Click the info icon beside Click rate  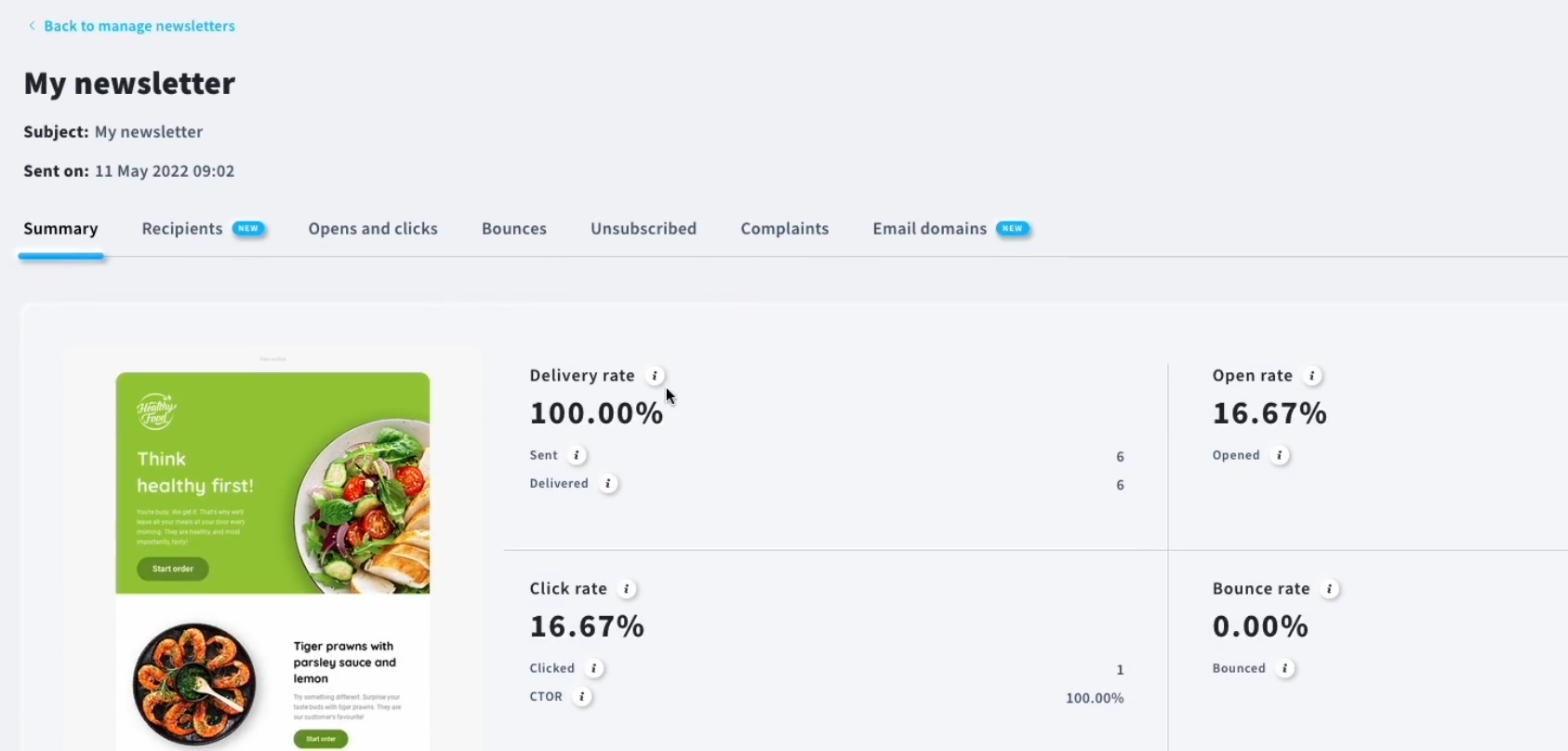[627, 589]
